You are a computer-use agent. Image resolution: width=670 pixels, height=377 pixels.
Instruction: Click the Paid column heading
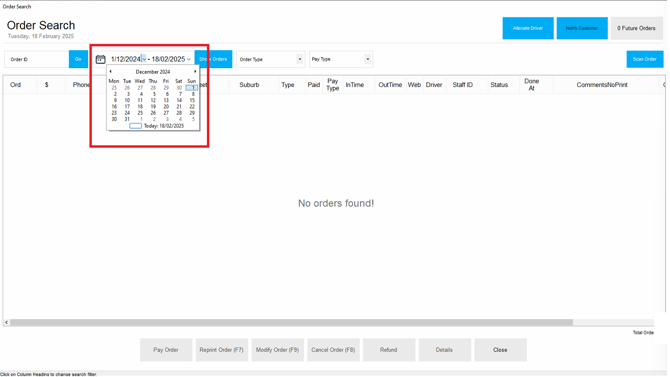click(x=314, y=85)
